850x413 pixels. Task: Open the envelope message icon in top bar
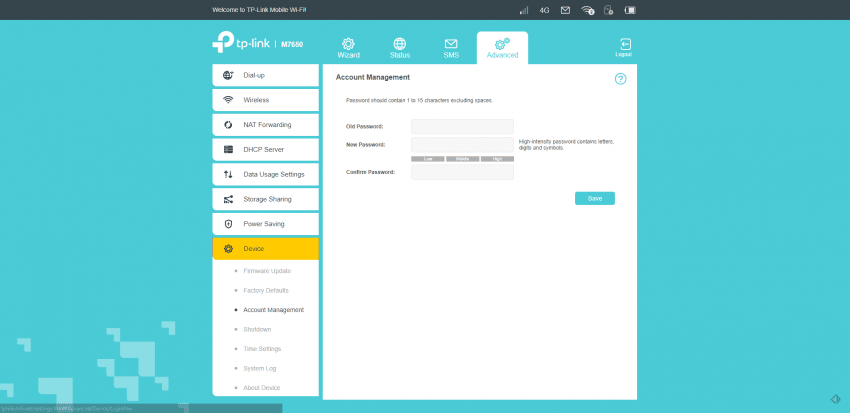click(x=565, y=10)
